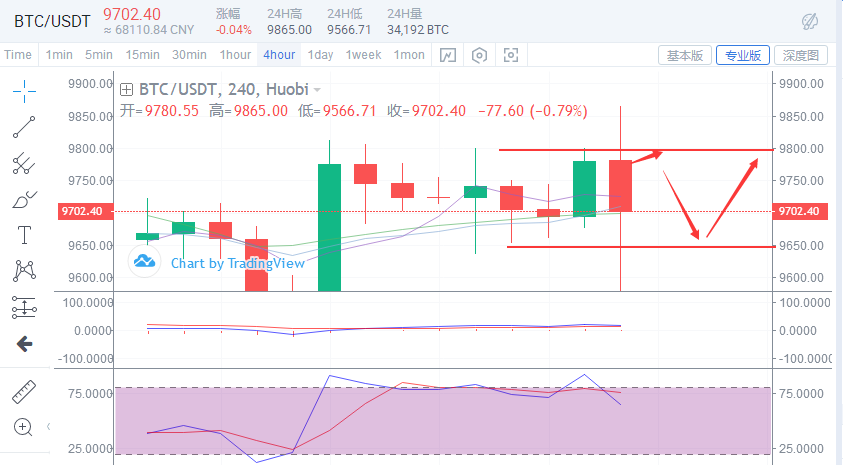The width and height of the screenshot is (843, 465).
Task: Select the ruler measure tool
Action: pos(24,391)
